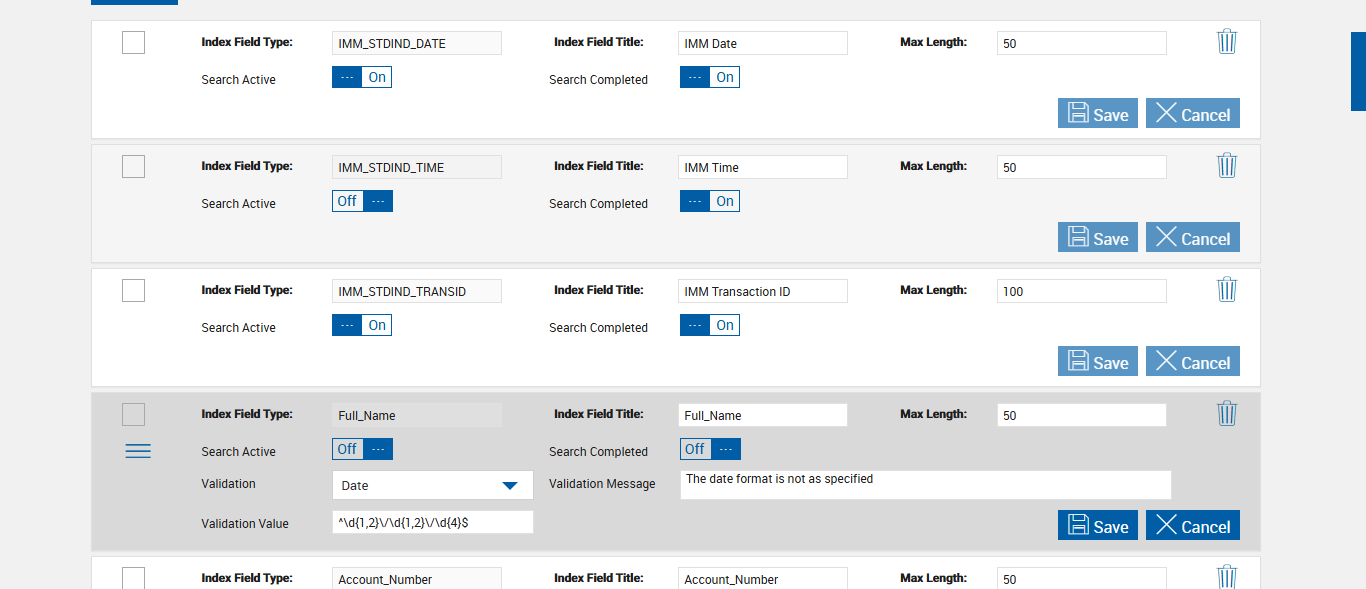
Task: Click trash icon on the Full_Name row
Action: click(1227, 414)
